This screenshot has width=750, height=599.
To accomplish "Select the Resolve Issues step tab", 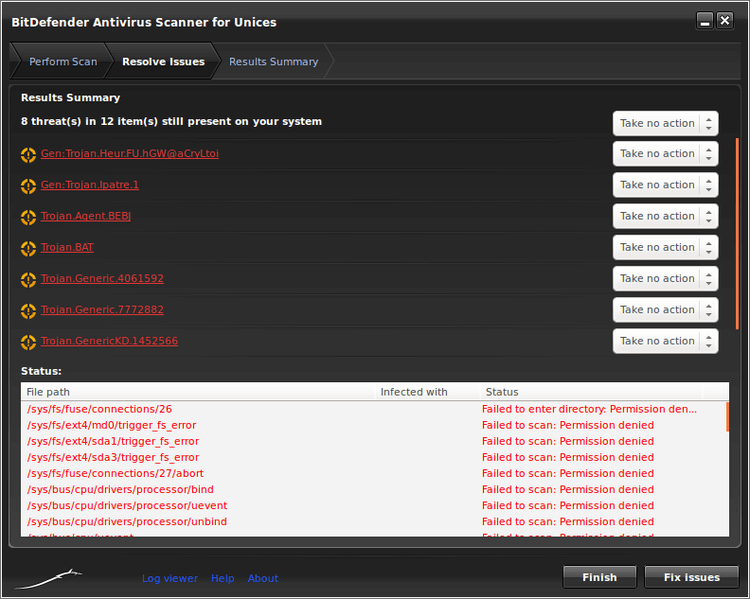I will [x=163, y=62].
